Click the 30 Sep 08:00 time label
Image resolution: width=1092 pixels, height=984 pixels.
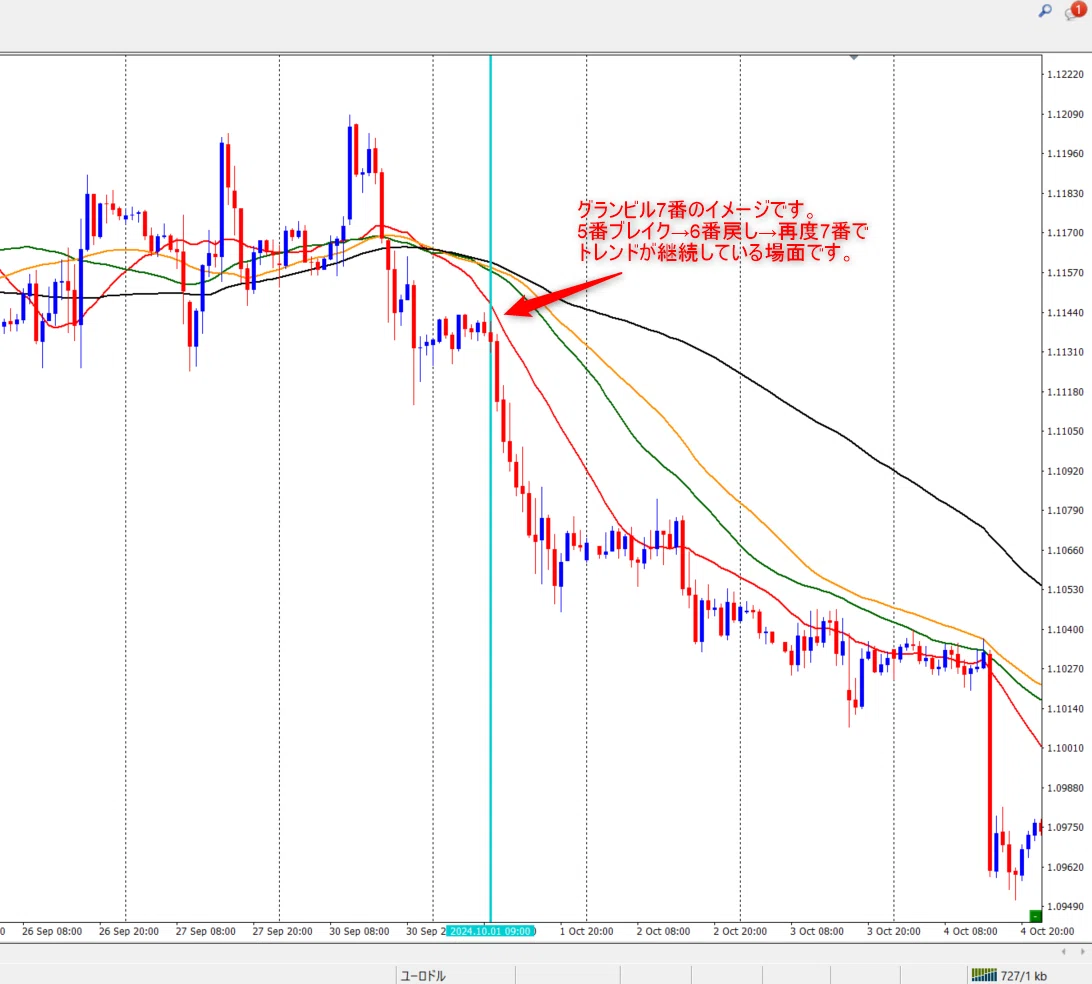[359, 932]
